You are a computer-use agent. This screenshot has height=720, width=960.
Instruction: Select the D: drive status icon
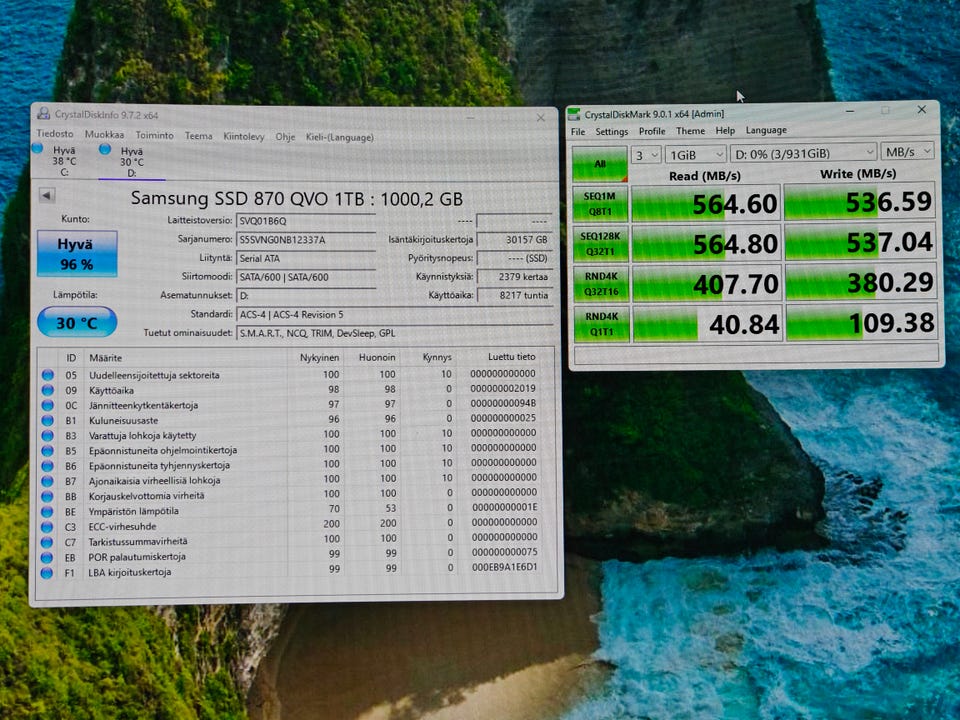105,149
